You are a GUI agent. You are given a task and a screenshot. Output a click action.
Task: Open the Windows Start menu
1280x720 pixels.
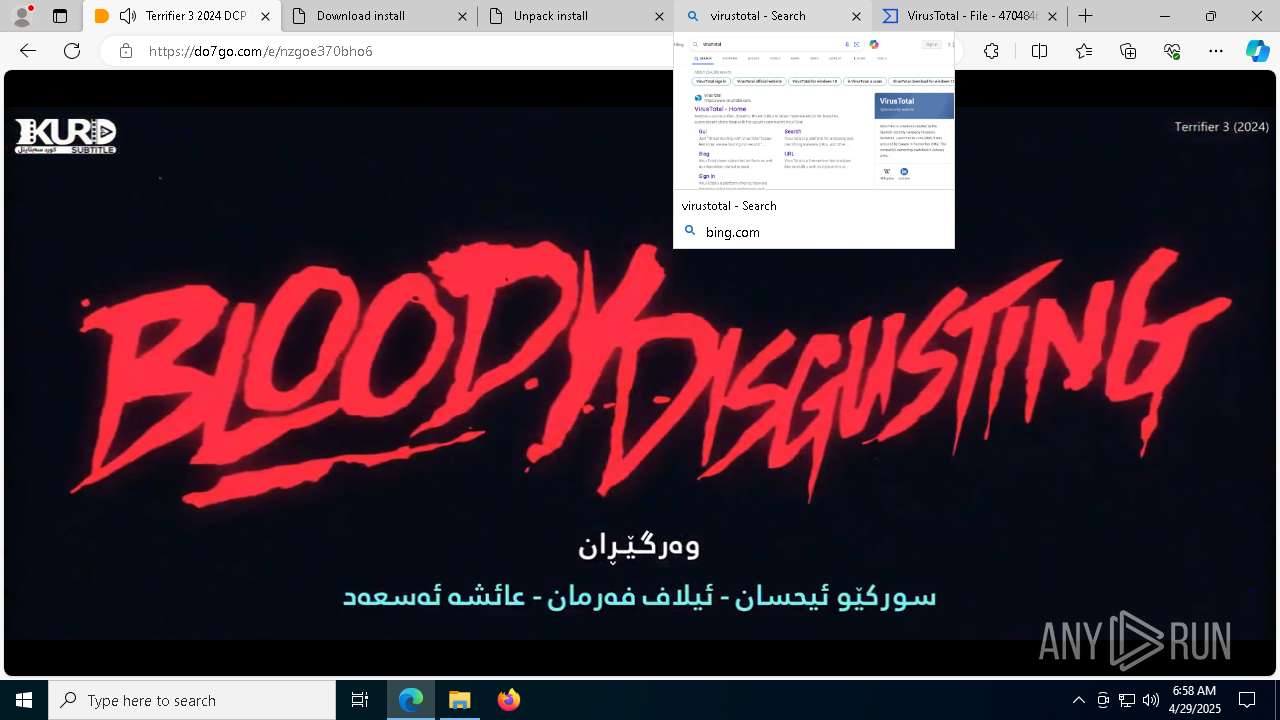tap(24, 700)
